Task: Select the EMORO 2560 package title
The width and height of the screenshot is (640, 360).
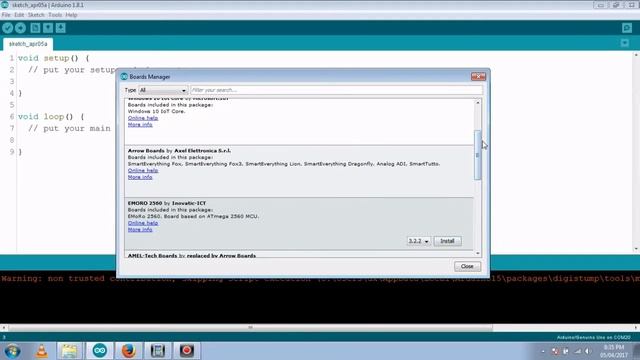Action: pyautogui.click(x=167, y=203)
